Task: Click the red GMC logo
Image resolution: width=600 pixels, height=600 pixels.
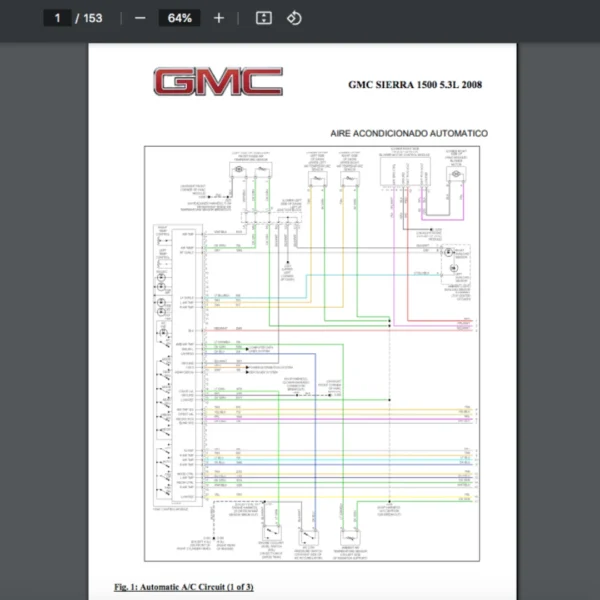Action: pos(218,82)
